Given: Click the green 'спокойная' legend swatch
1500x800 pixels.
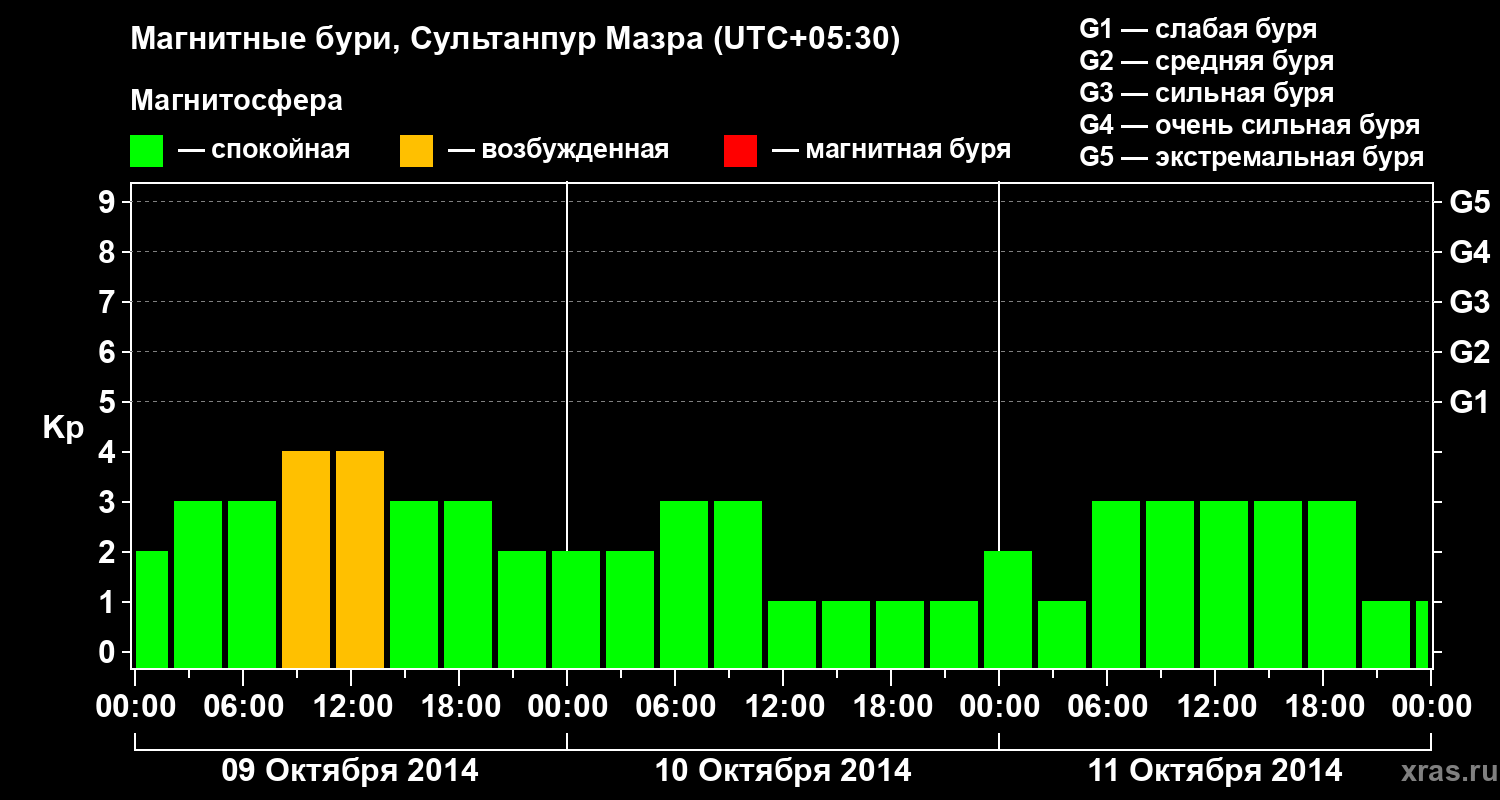Looking at the screenshot, I should pyautogui.click(x=147, y=151).
